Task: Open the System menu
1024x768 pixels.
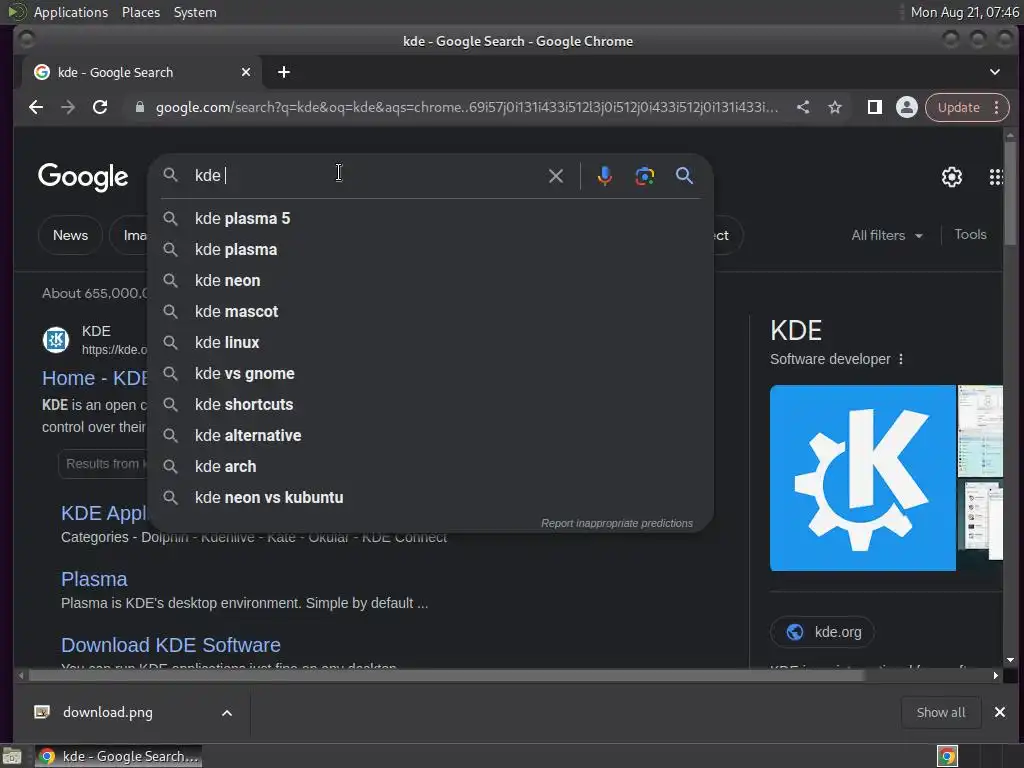Action: click(195, 12)
